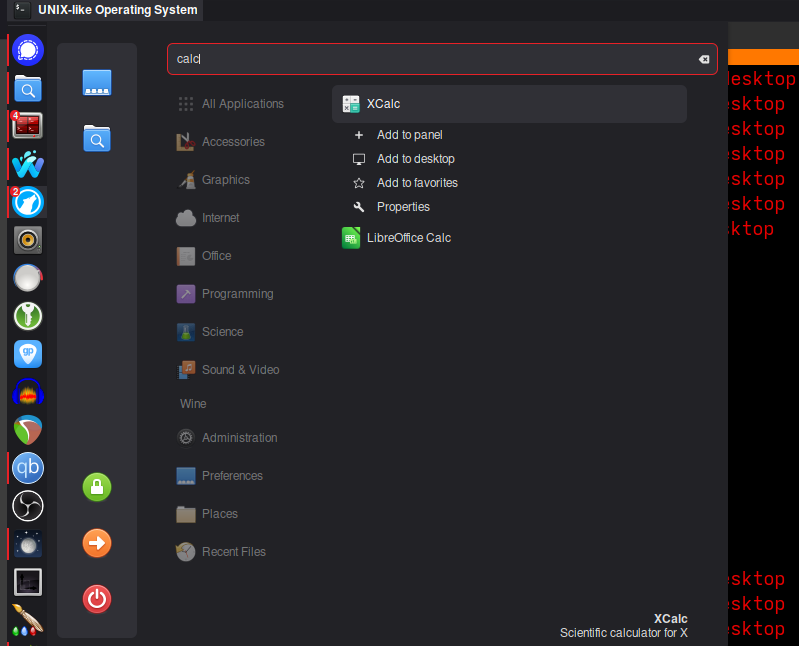Select the Science category

click(x=210, y=332)
